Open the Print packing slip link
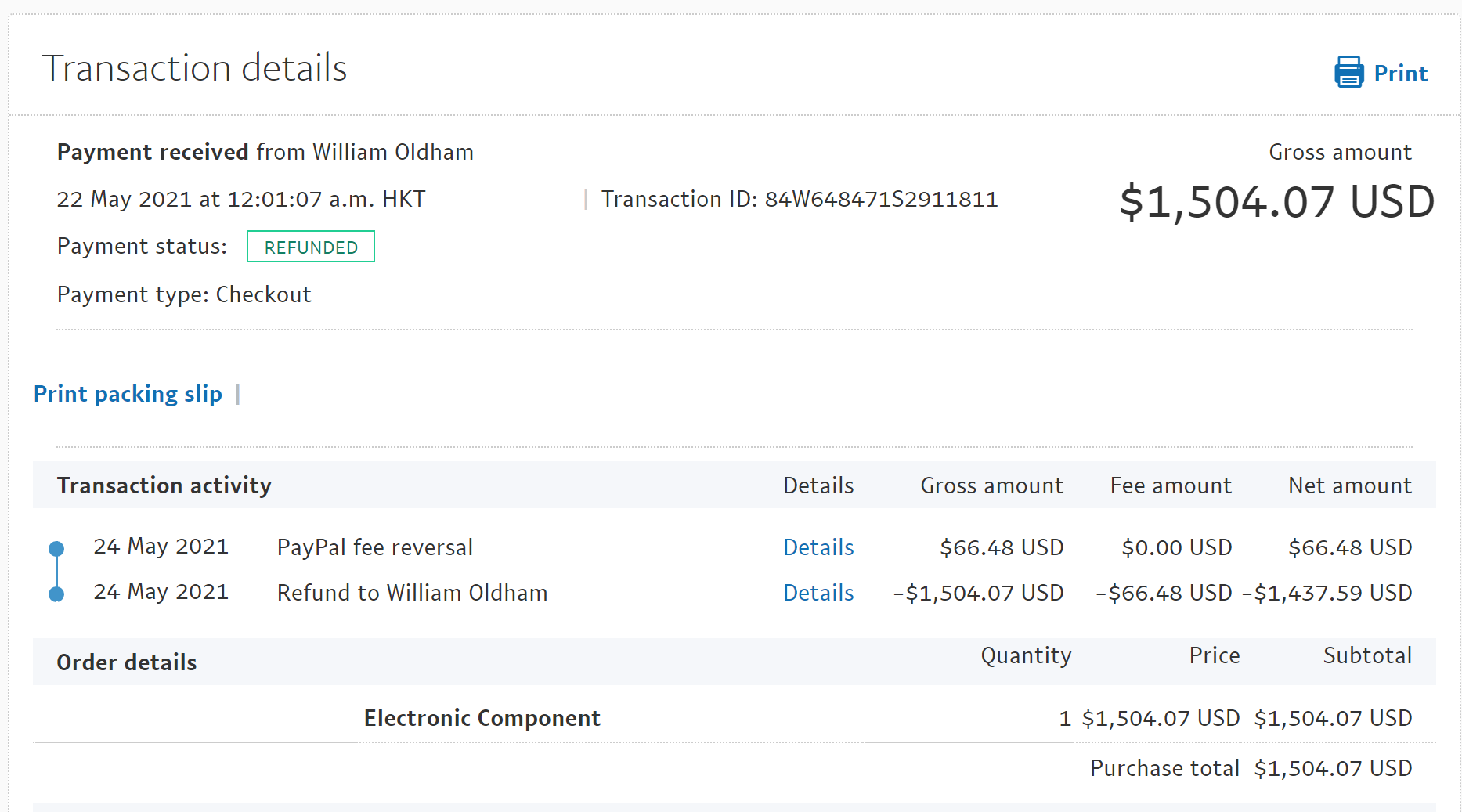Viewport: 1462px width, 812px height. [x=128, y=394]
